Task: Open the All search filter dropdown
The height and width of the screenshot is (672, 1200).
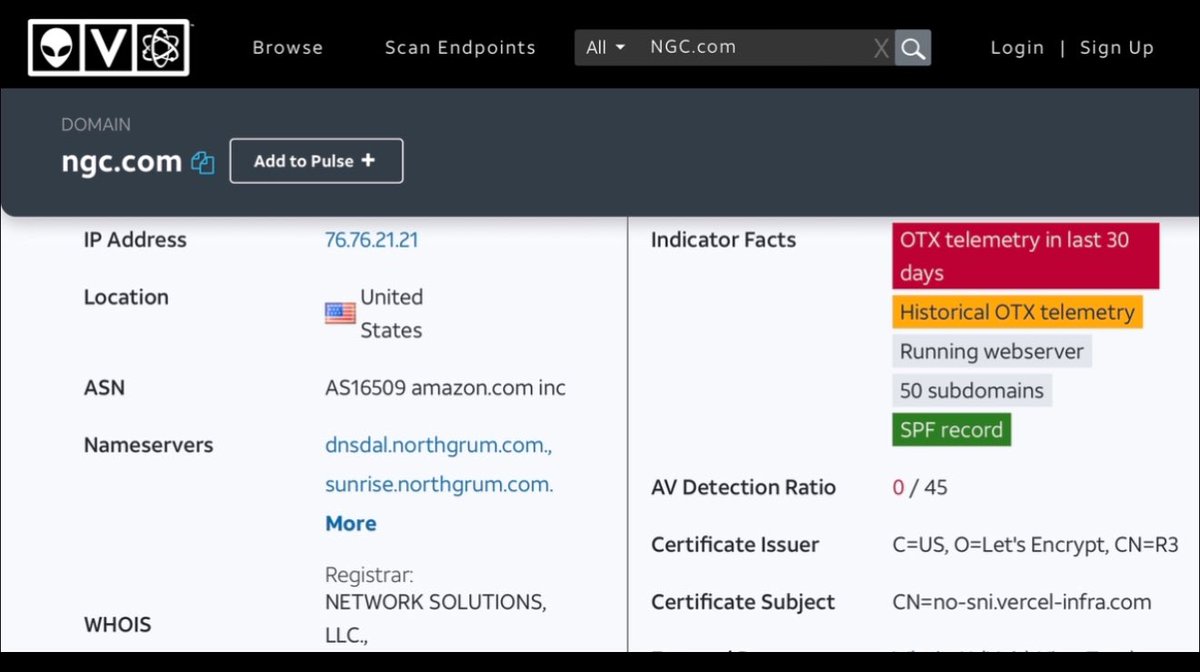Action: pos(606,48)
